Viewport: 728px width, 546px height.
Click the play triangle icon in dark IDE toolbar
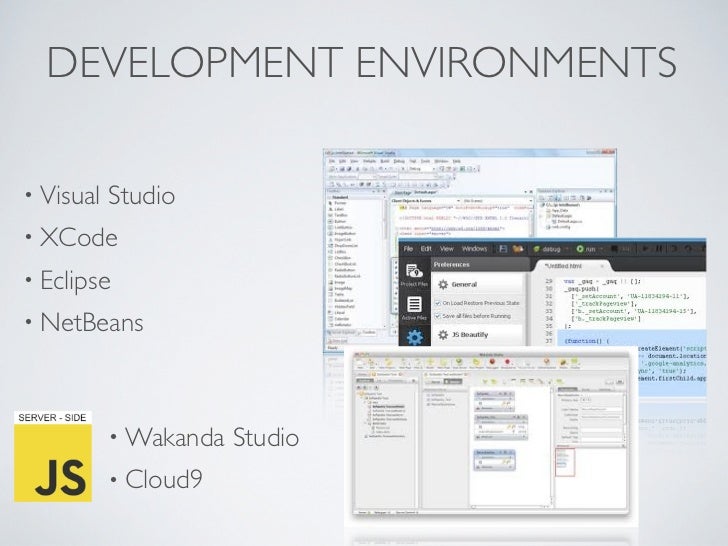[645, 249]
